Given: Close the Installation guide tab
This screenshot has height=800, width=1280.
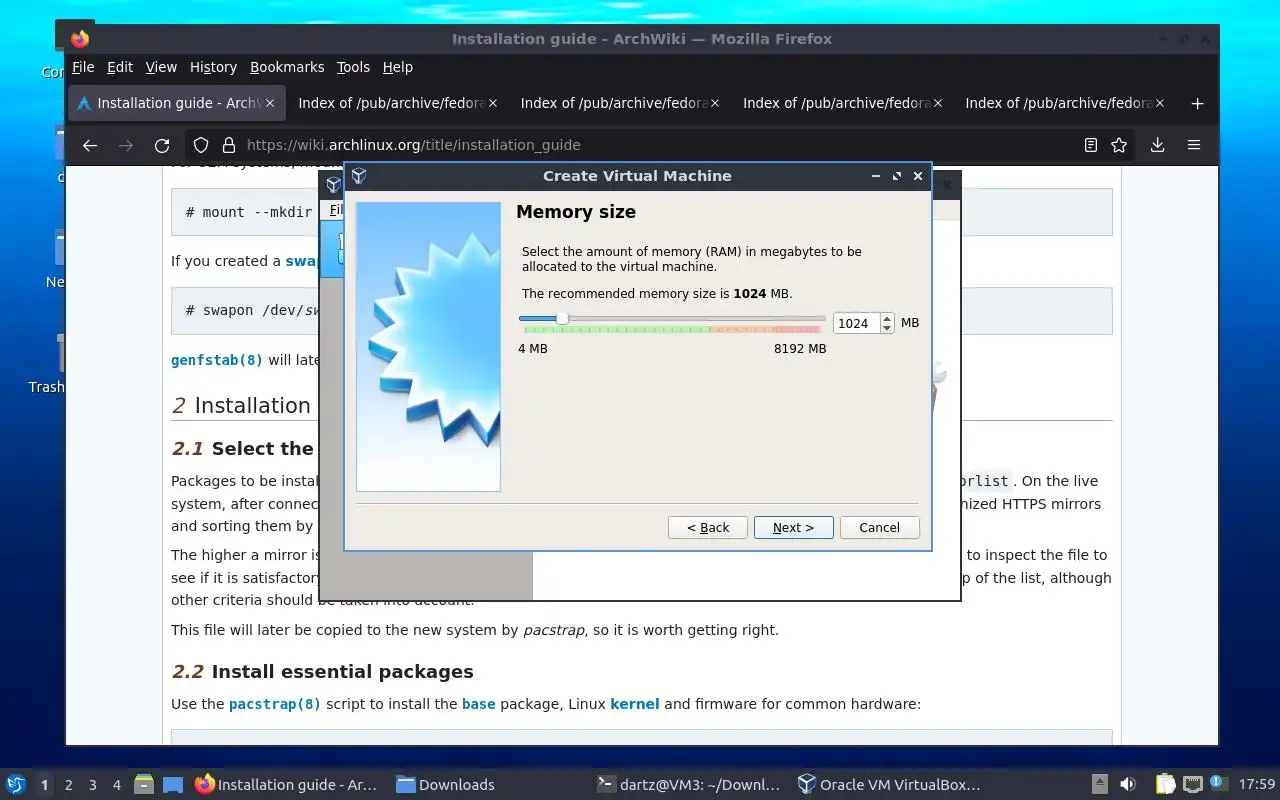Looking at the screenshot, I should point(270,103).
